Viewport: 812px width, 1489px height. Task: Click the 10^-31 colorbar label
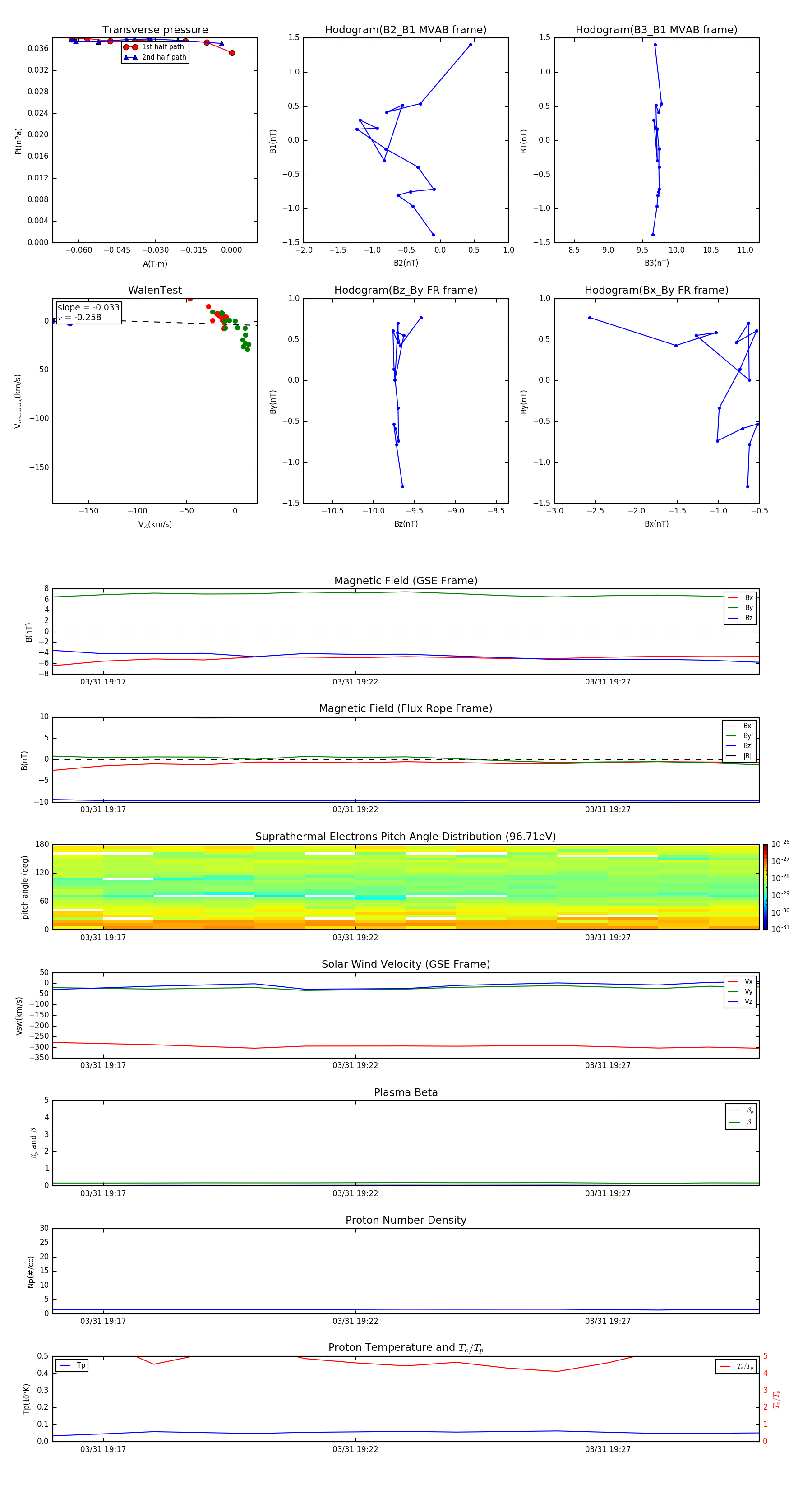point(780,929)
